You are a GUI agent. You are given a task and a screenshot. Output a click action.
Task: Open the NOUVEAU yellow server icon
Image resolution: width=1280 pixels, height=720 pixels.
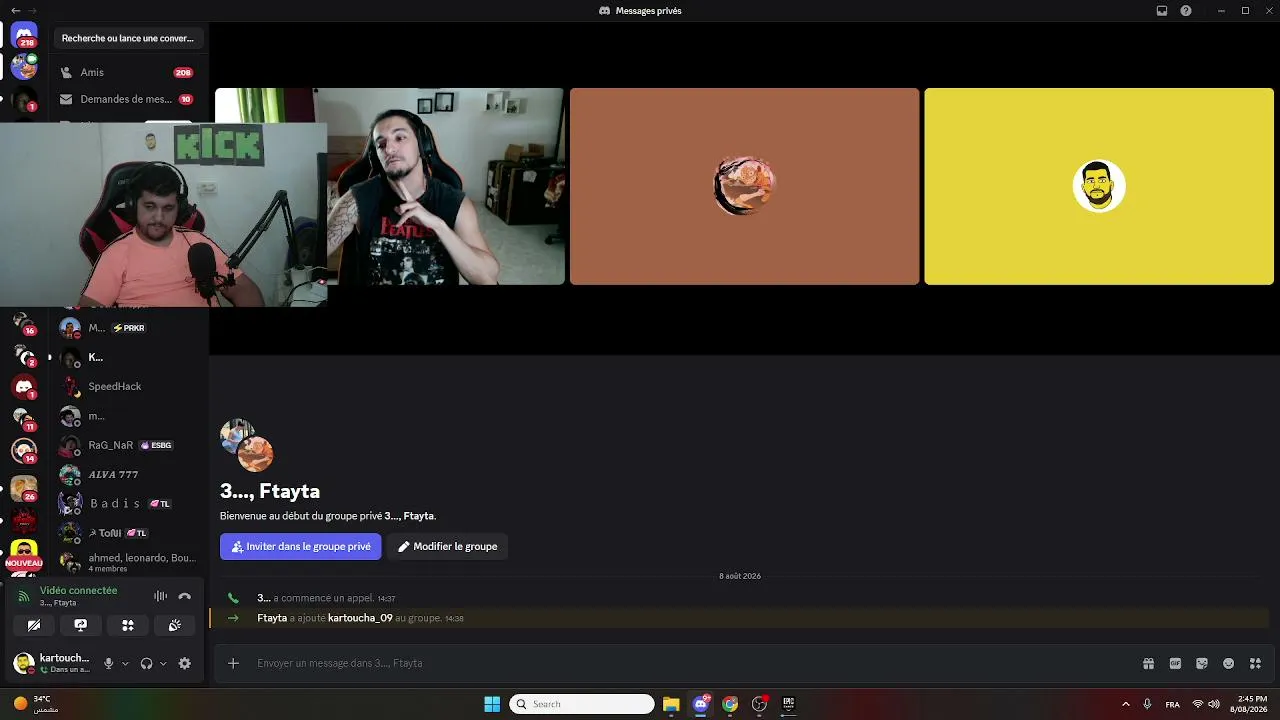click(24, 553)
